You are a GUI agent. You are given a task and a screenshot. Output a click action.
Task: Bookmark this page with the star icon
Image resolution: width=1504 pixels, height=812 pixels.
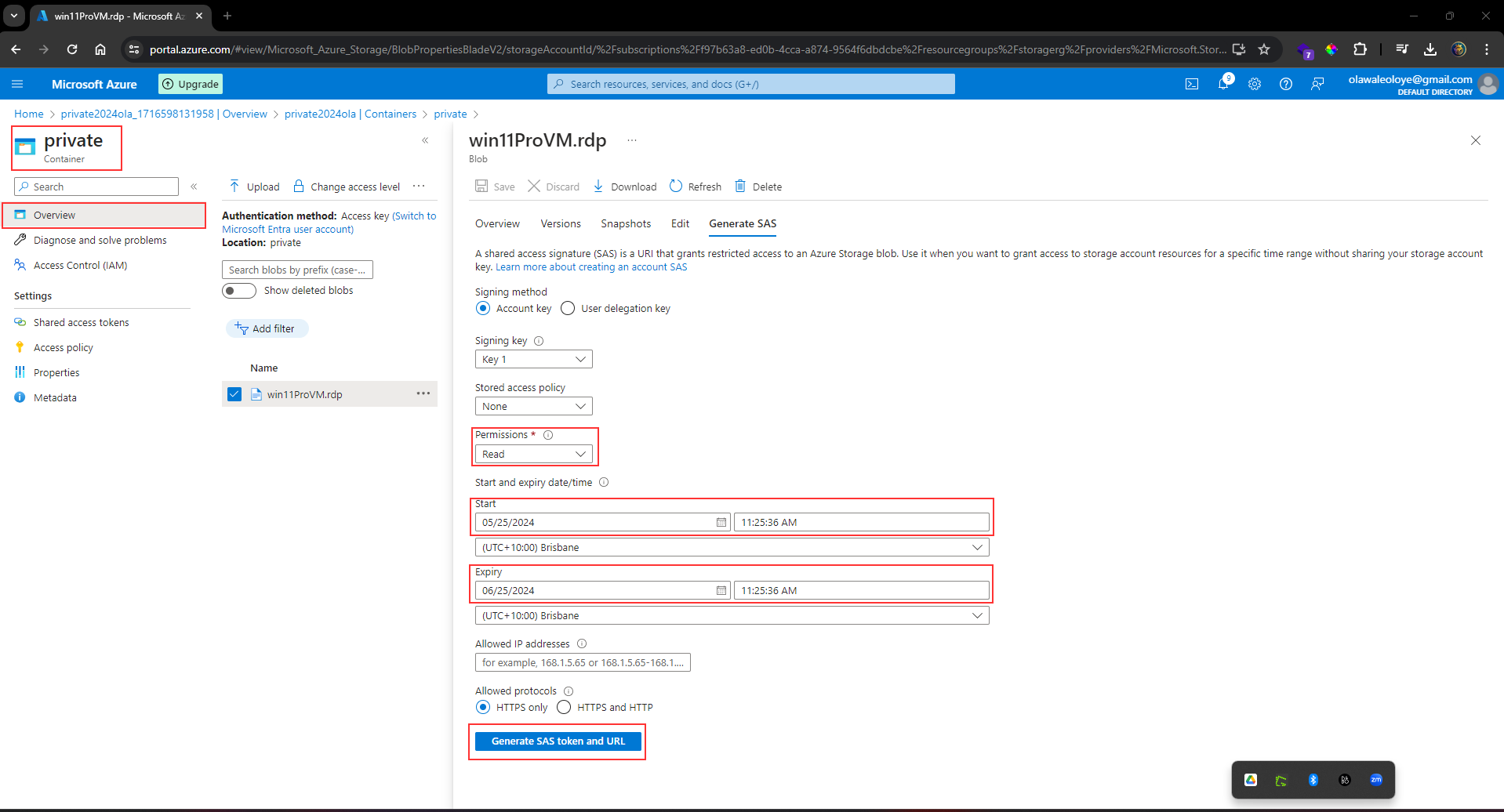tap(1264, 49)
